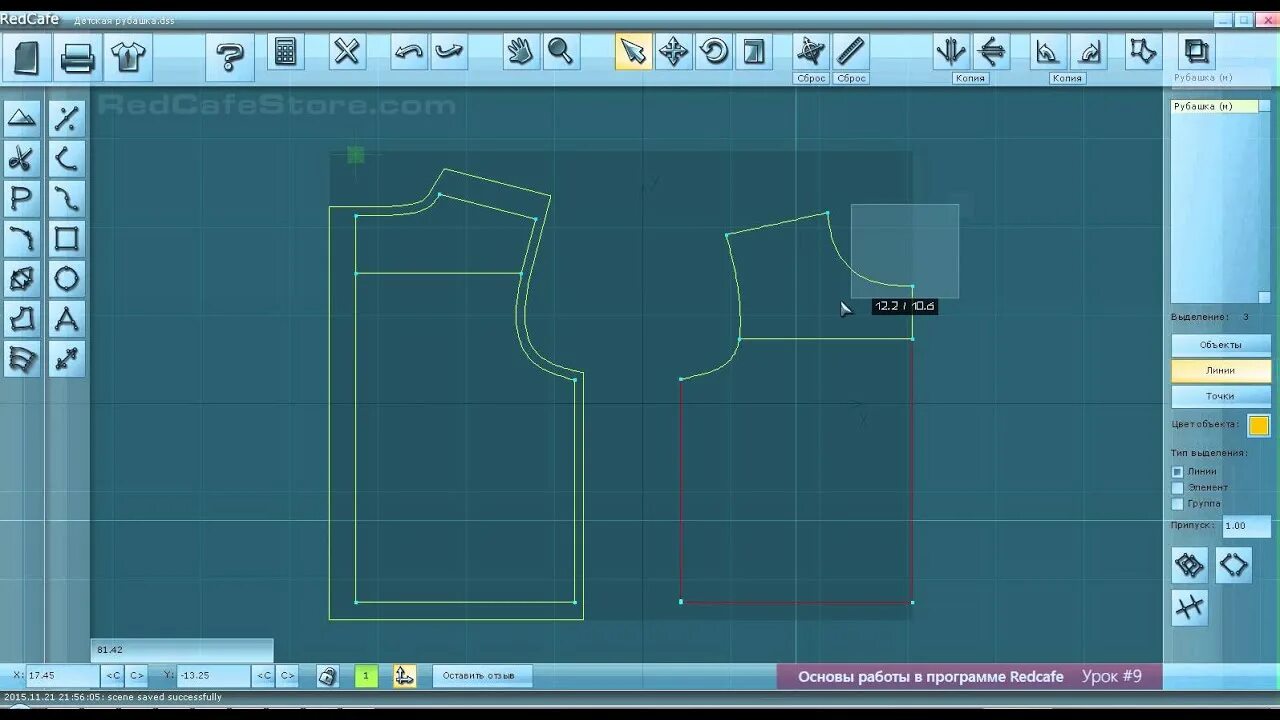The height and width of the screenshot is (720, 1280).
Task: Click the crossed lines icon in right panel
Action: (1189, 607)
